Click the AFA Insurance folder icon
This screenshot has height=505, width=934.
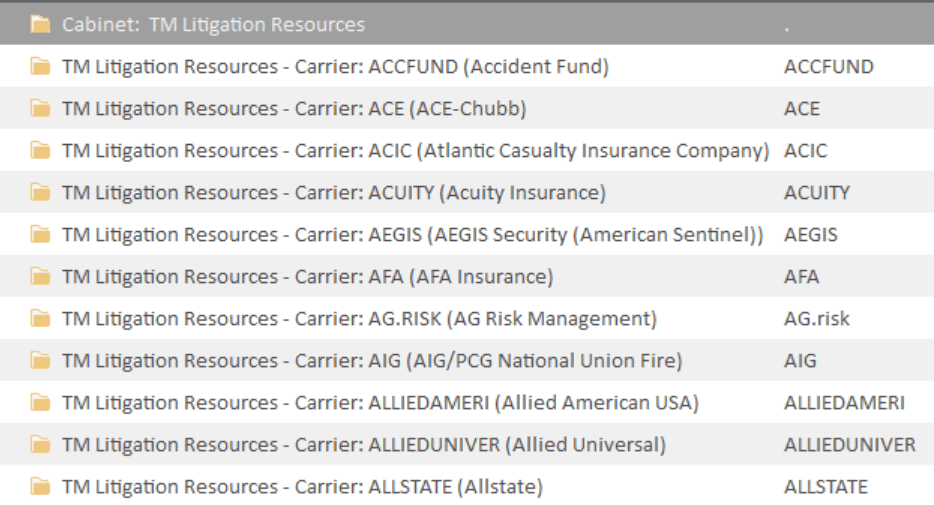click(x=41, y=276)
